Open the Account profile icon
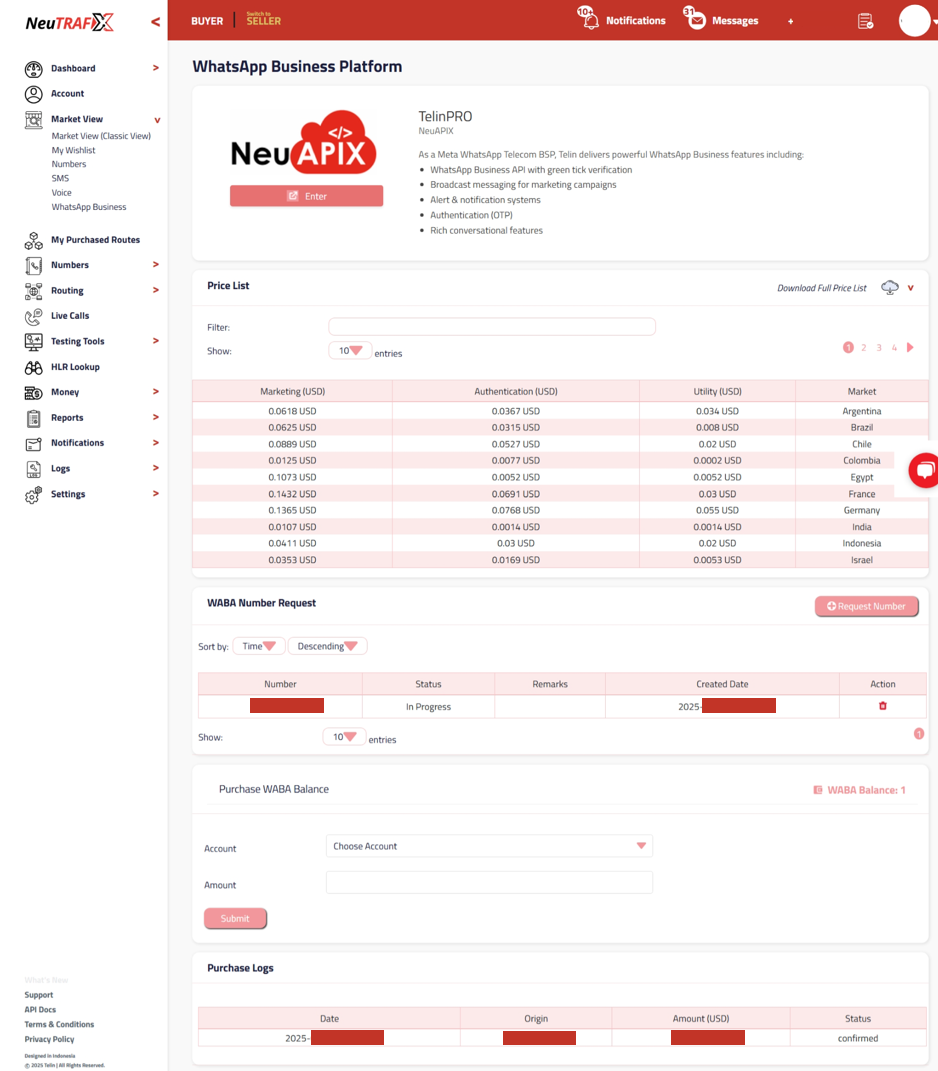 (33, 94)
